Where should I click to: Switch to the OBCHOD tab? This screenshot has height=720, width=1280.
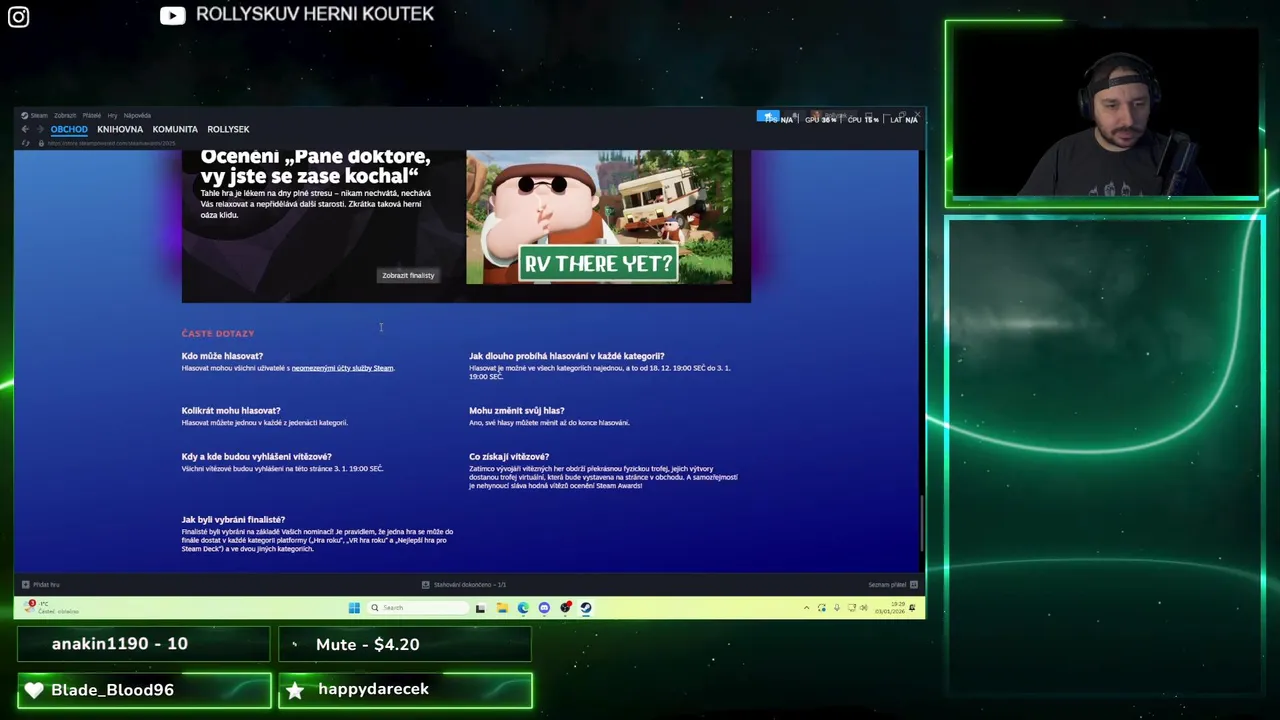(x=69, y=129)
